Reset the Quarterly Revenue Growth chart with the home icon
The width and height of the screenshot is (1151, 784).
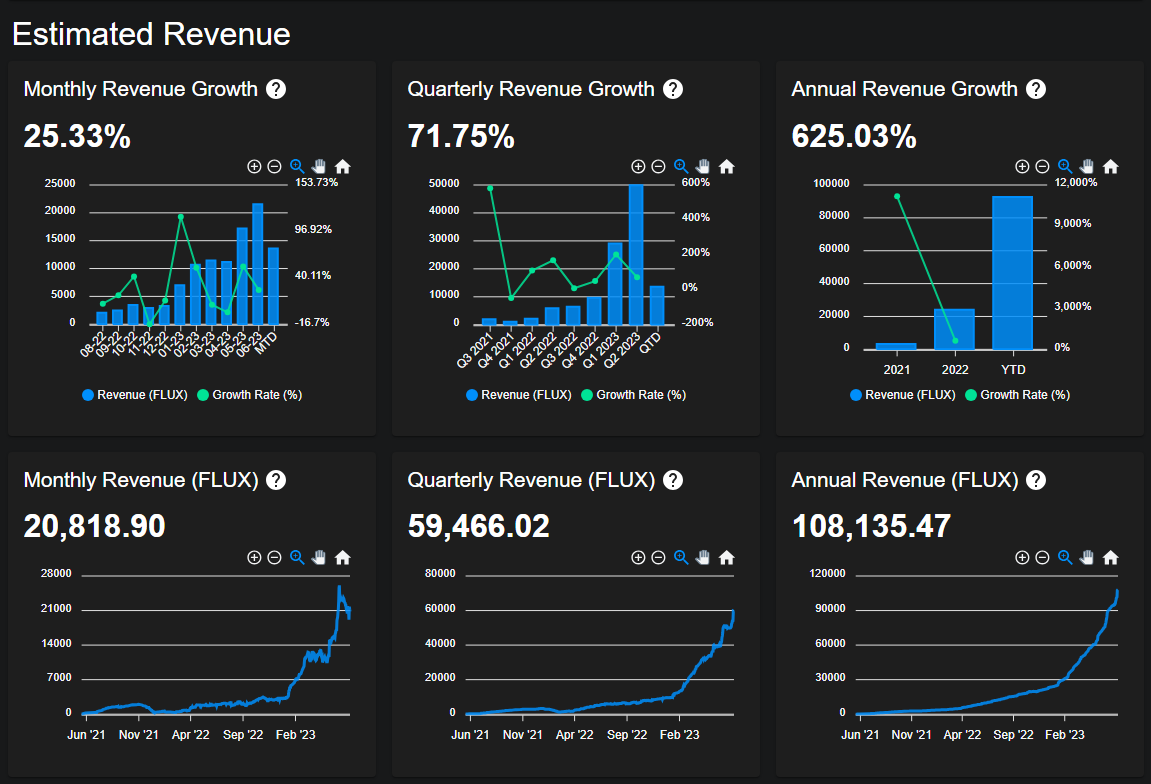[727, 167]
